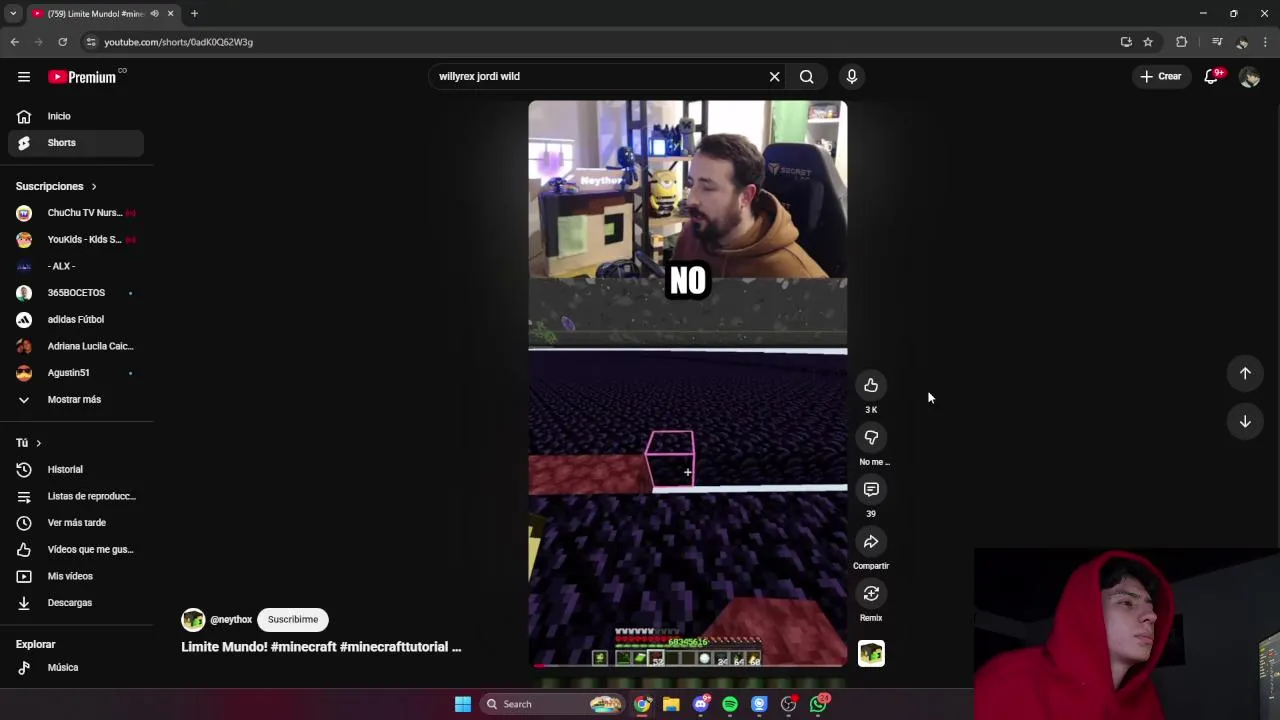1280x720 pixels.
Task: Open the - ALX - channel
Action: coord(76,266)
